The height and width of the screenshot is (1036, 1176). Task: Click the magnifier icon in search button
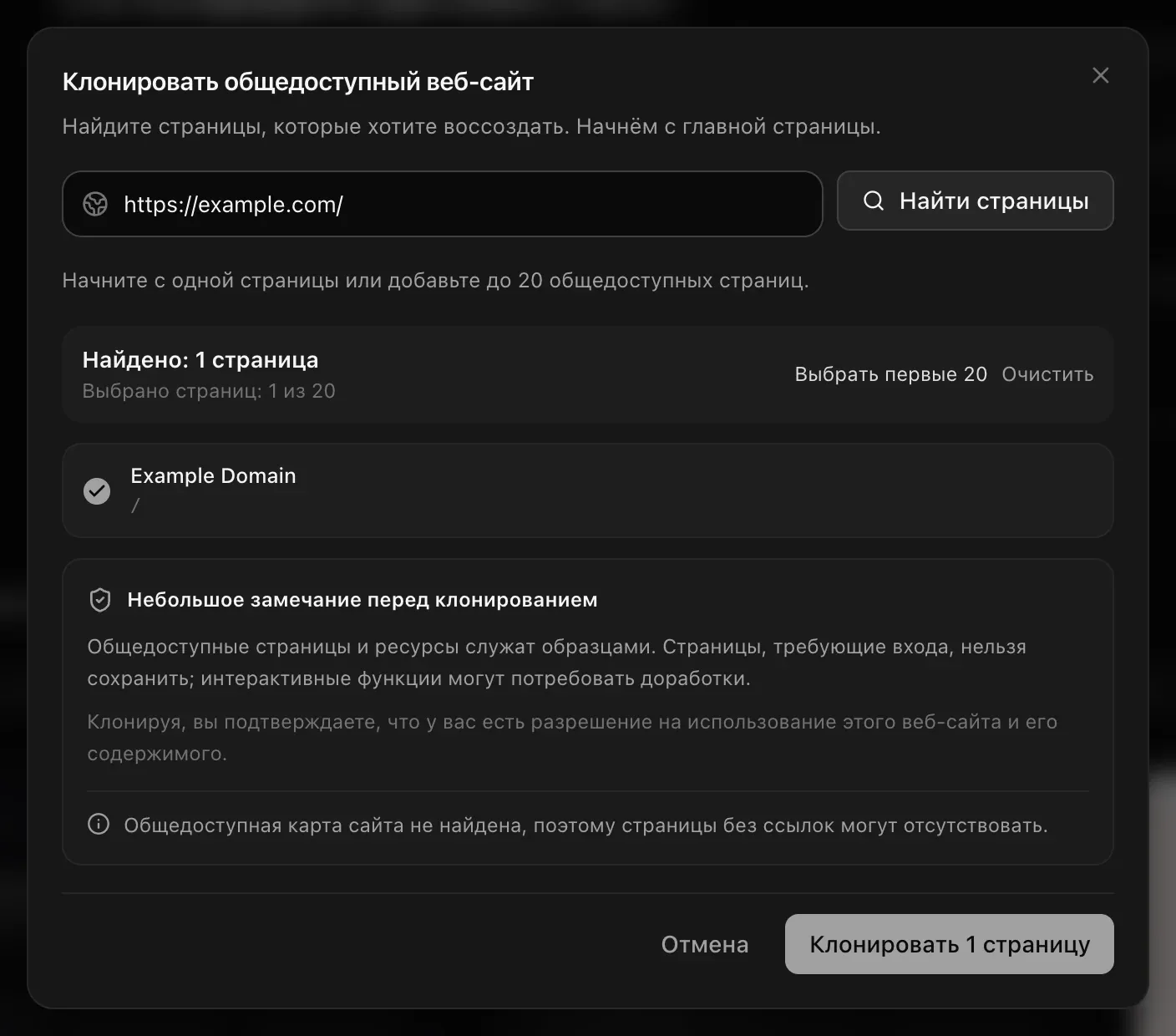click(874, 201)
